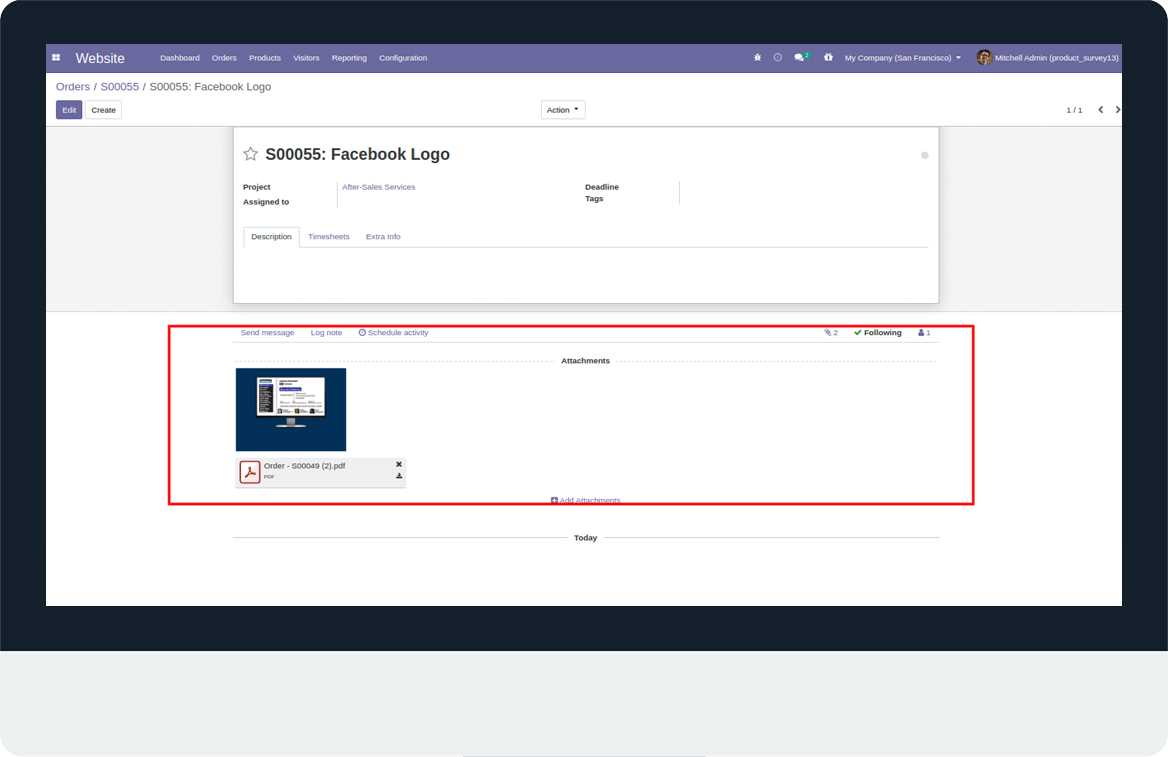This screenshot has height=757, width=1168.
Task: Click S00055 breadcrumb link
Action: point(120,87)
